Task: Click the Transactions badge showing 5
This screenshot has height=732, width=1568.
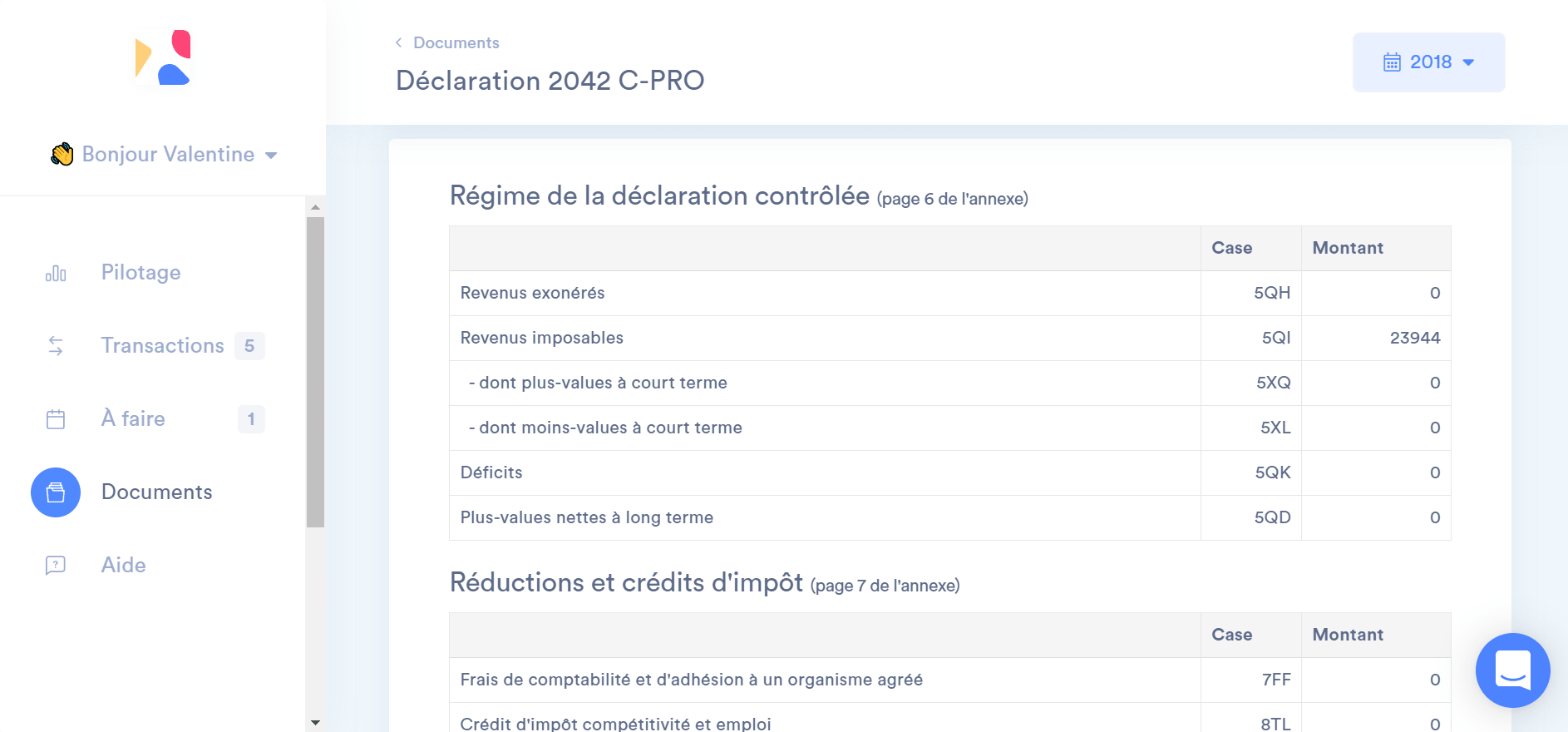Action: pyautogui.click(x=249, y=346)
